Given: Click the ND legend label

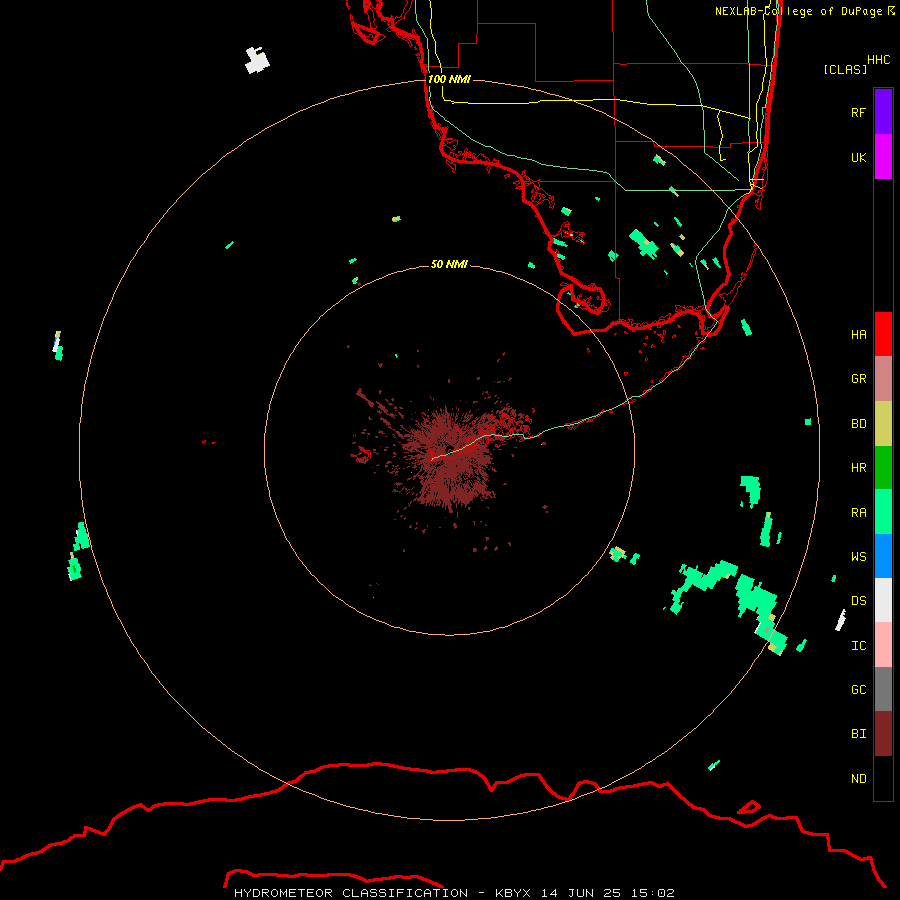Looking at the screenshot, I should pos(858,778).
